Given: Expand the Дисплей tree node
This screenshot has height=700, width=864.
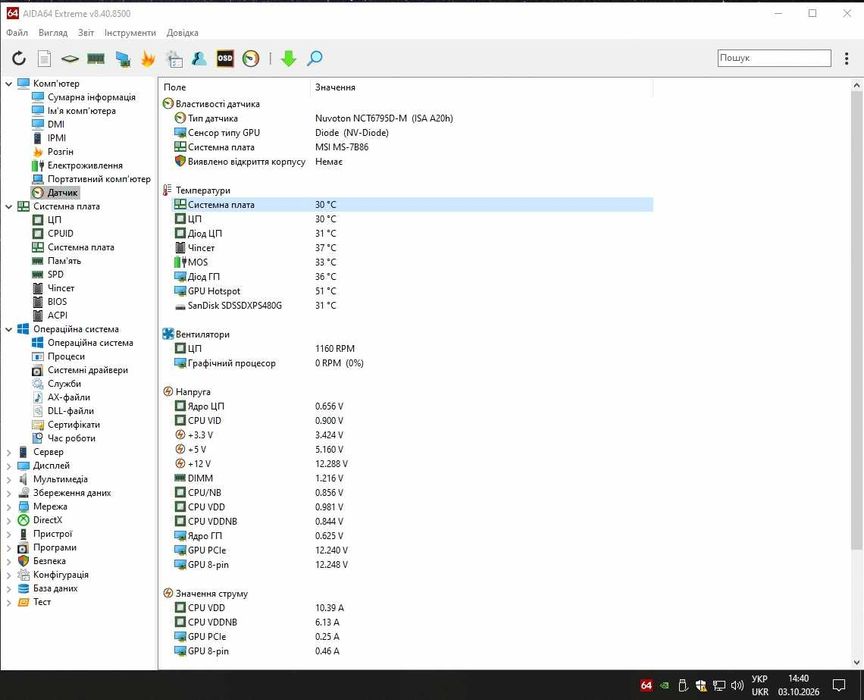Looking at the screenshot, I should coord(9,466).
